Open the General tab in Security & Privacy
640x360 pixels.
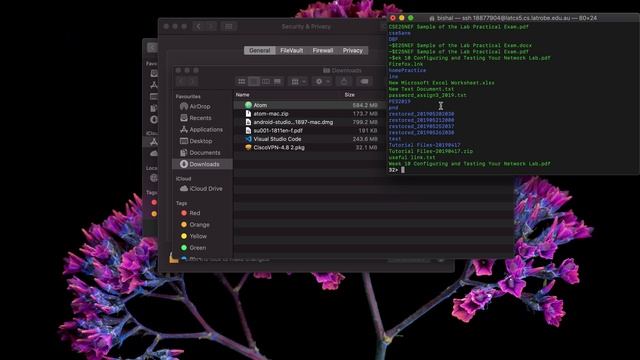(259, 51)
